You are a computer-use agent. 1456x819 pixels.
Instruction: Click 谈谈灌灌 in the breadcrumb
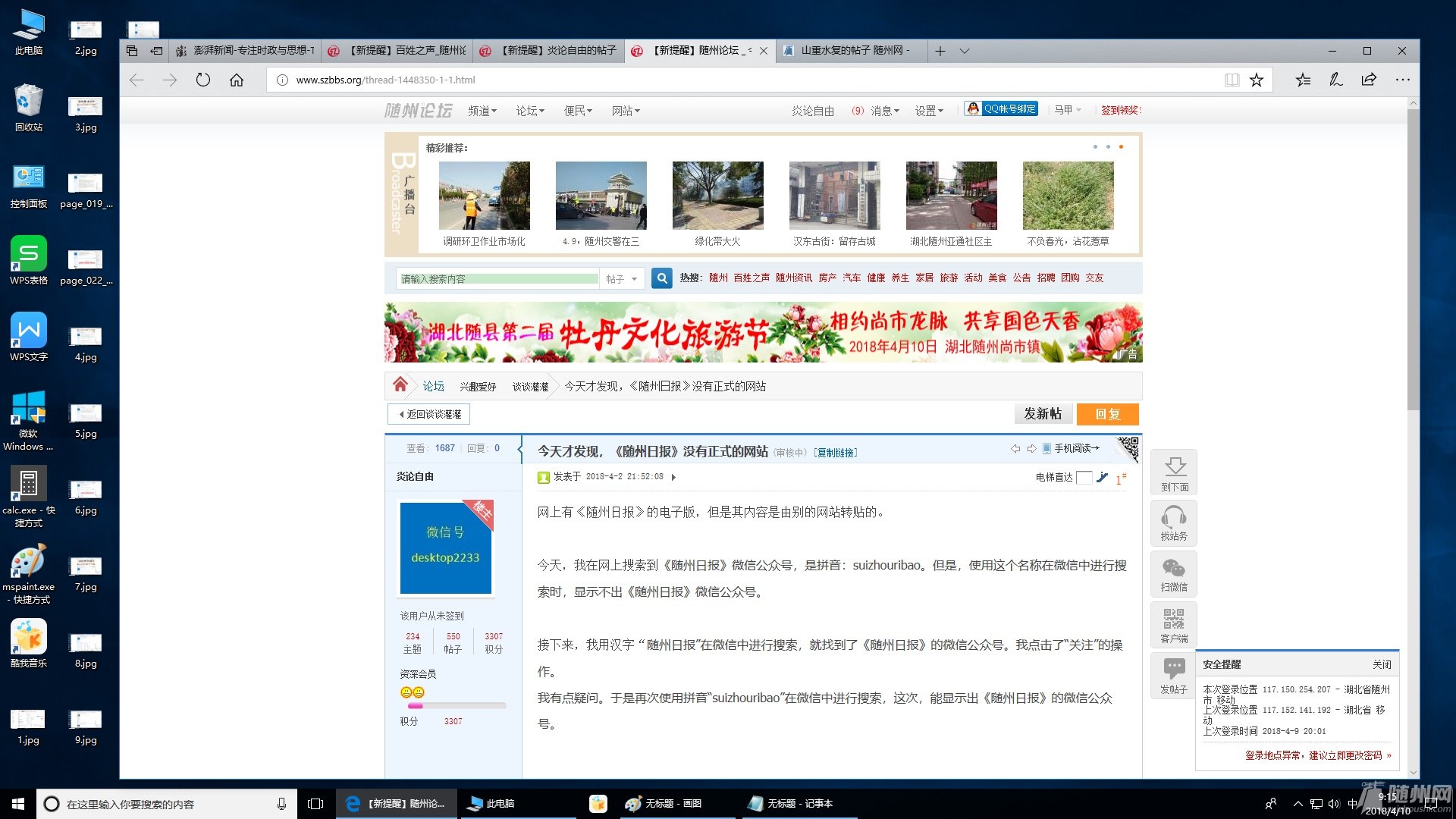530,387
